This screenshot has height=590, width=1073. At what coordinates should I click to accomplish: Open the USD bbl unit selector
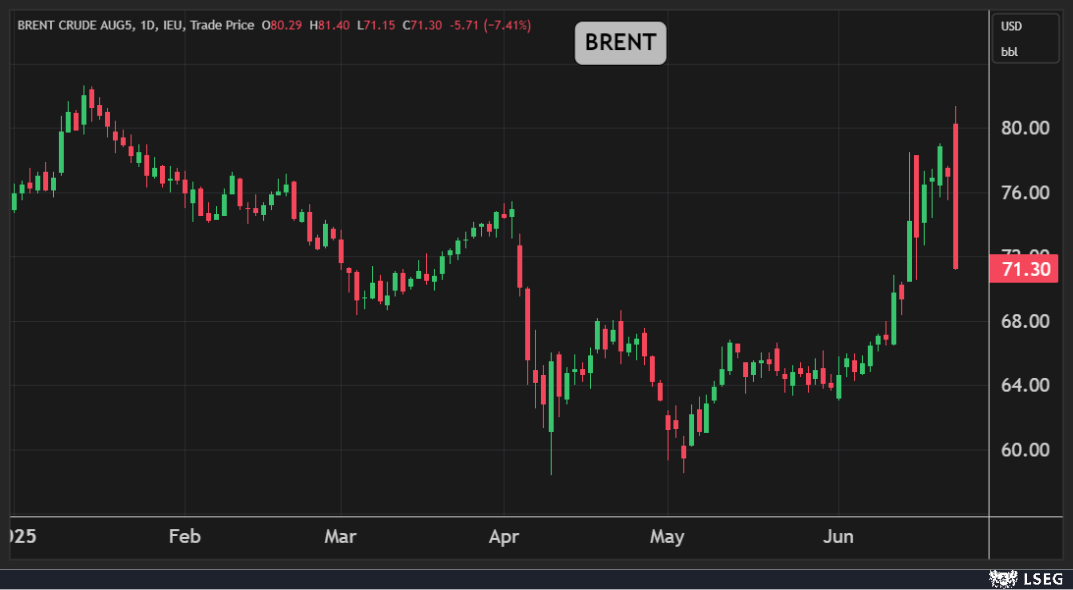(x=1025, y=38)
